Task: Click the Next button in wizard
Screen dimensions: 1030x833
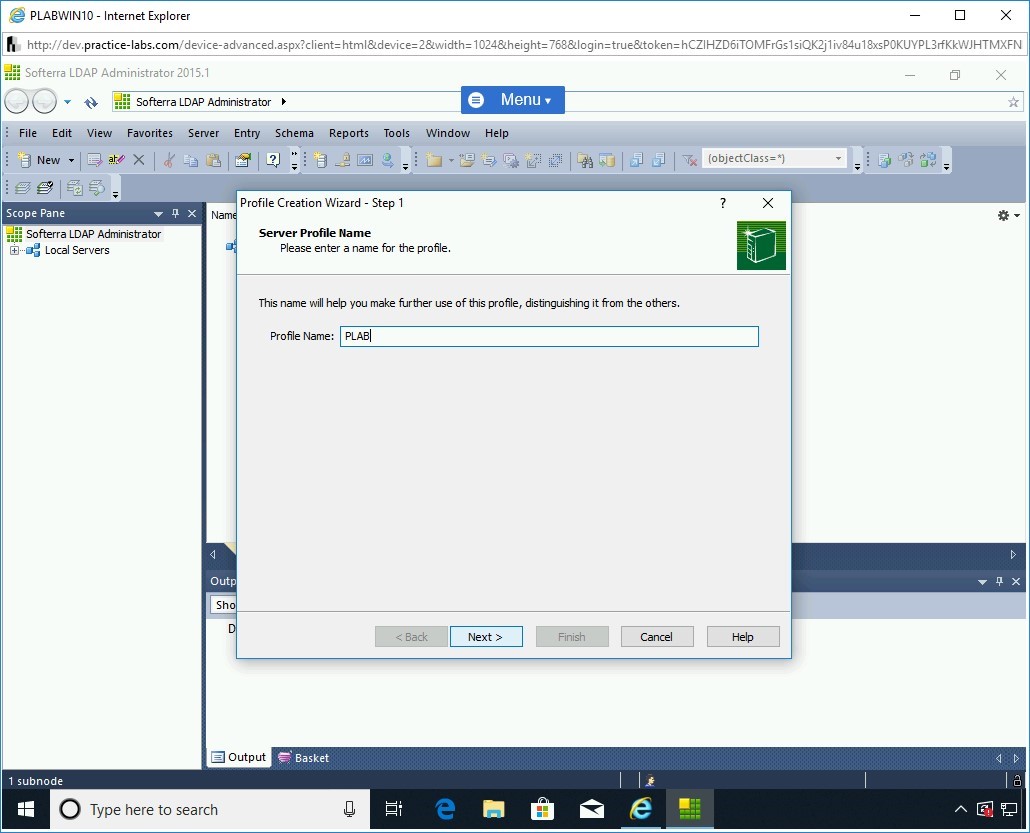Action: [486, 637]
